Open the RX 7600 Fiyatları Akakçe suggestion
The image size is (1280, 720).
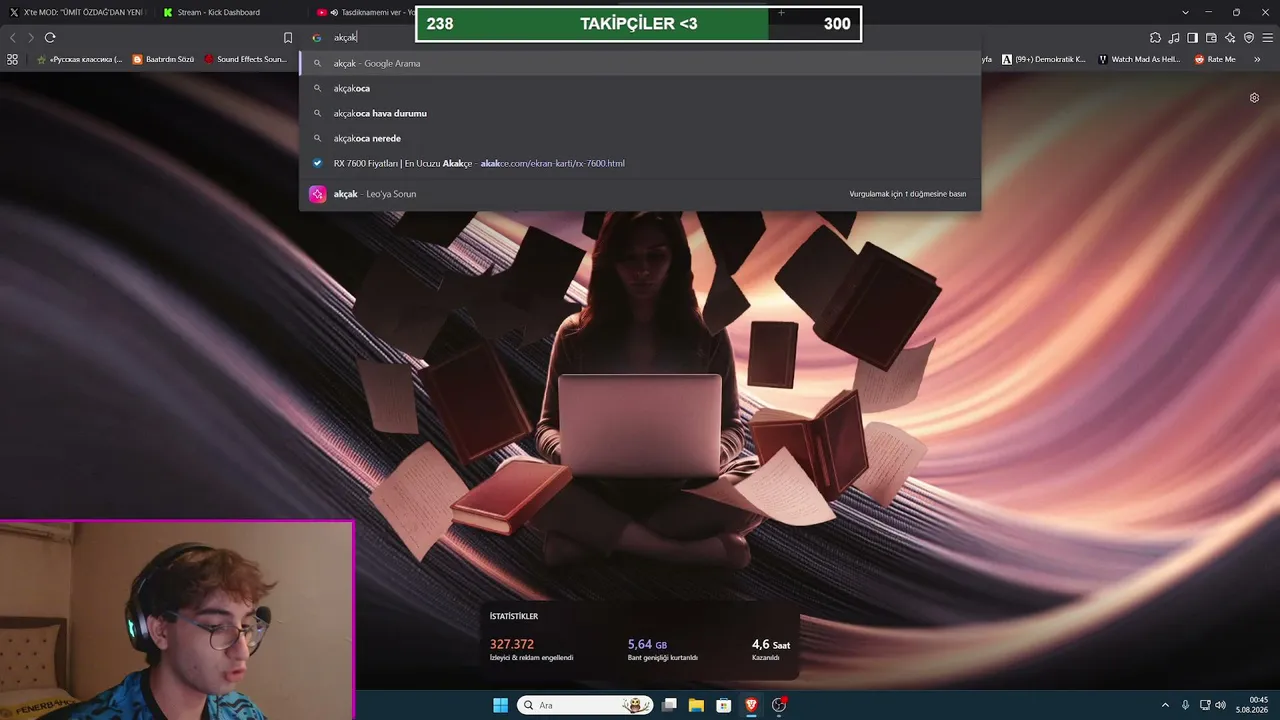pyautogui.click(x=640, y=163)
